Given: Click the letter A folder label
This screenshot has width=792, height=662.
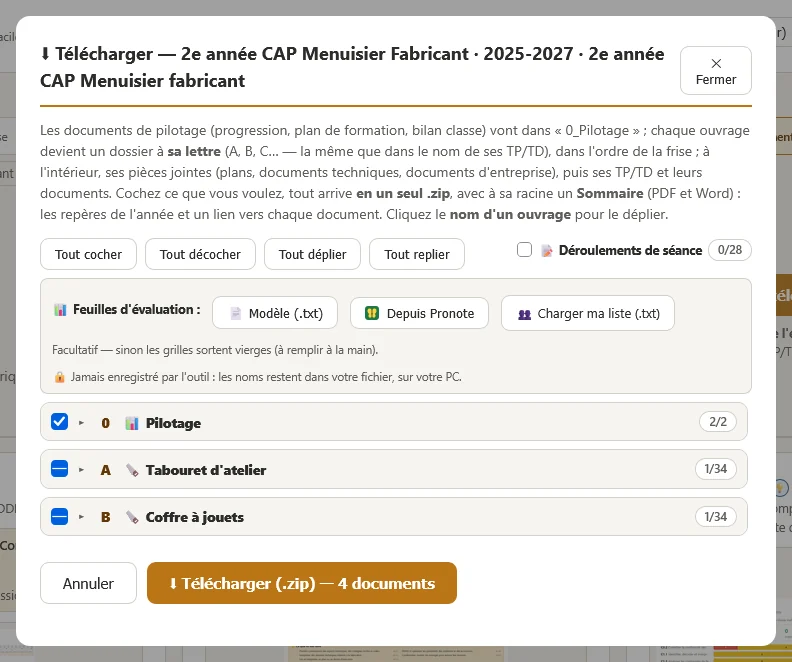Looking at the screenshot, I should [106, 470].
